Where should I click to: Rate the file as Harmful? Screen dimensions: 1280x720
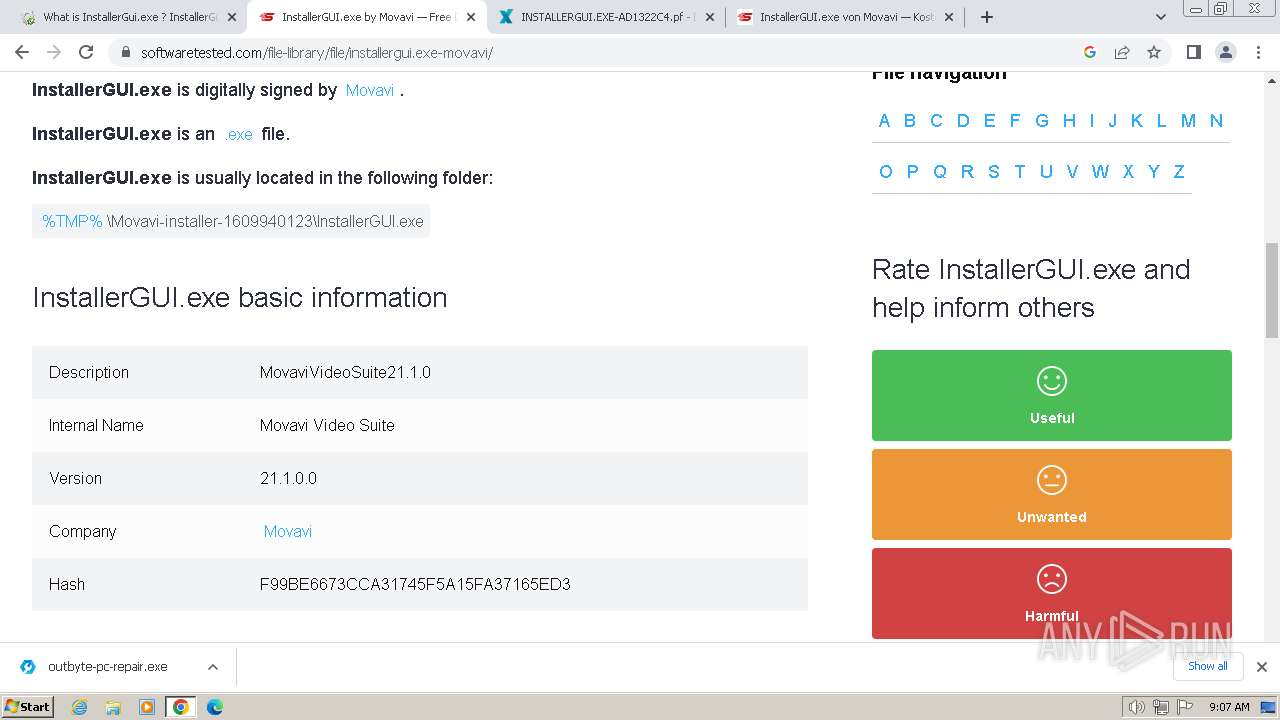(1052, 593)
